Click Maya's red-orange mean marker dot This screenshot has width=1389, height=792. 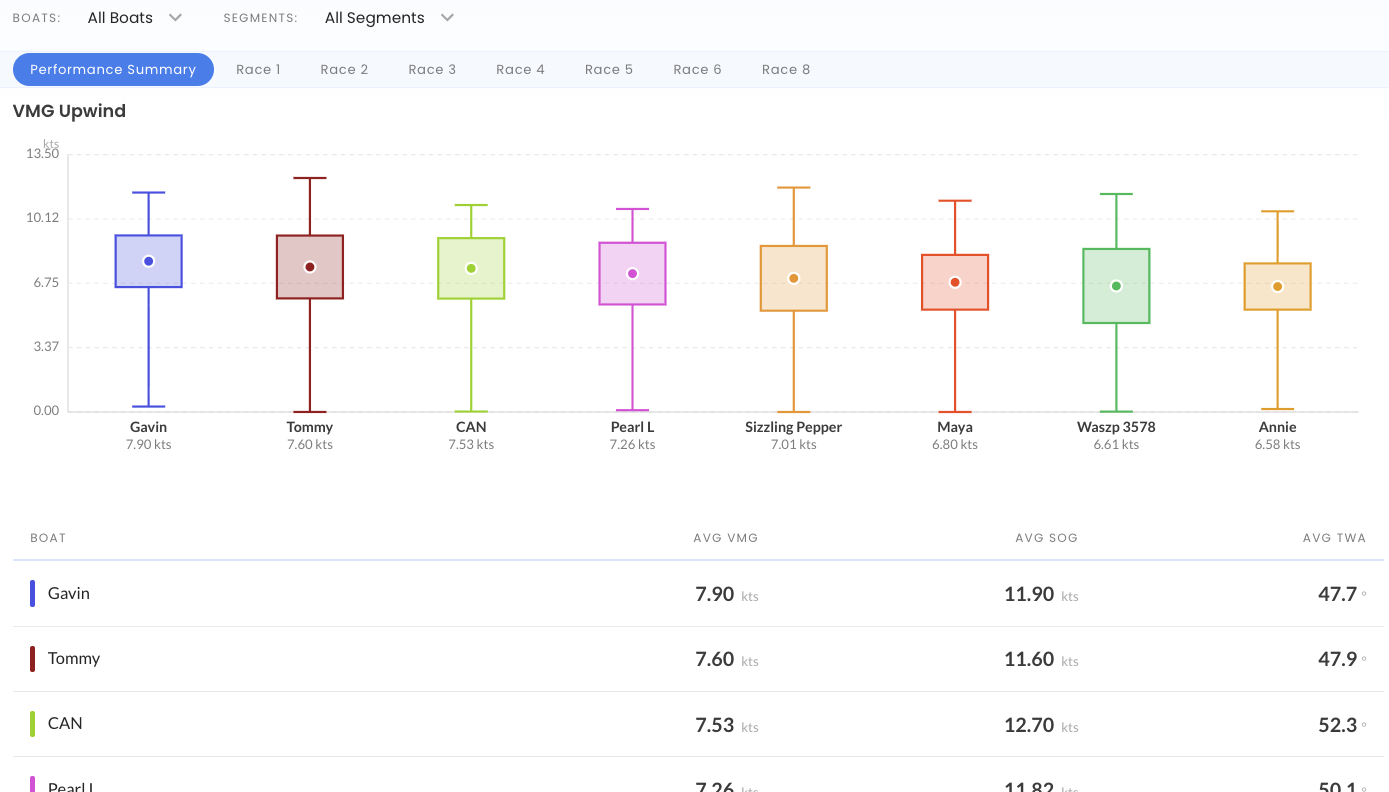coord(955,282)
